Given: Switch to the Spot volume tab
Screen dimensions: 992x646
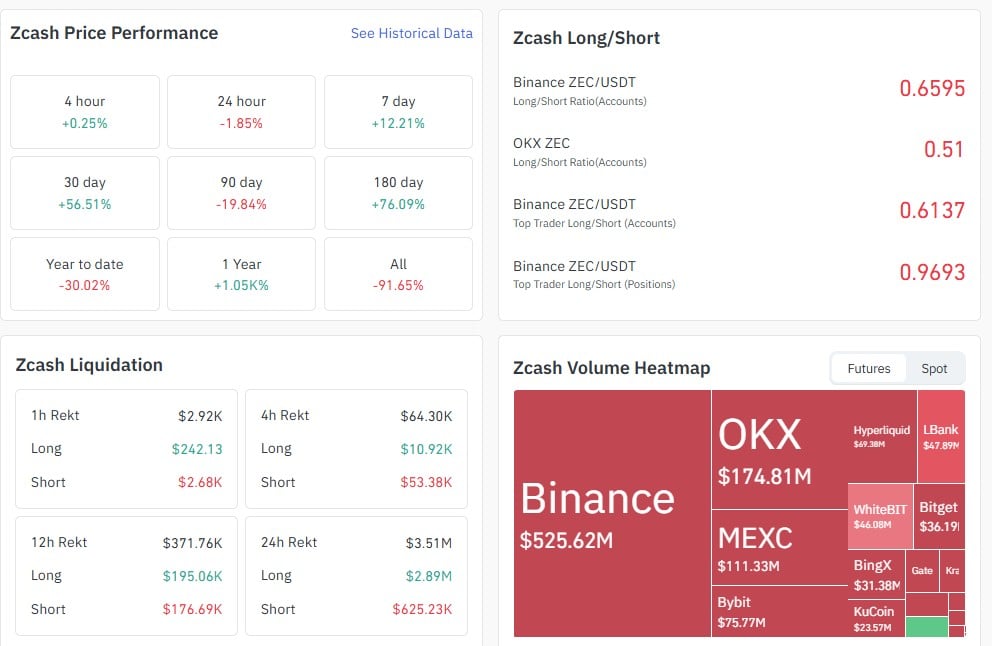Looking at the screenshot, I should pyautogui.click(x=934, y=368).
